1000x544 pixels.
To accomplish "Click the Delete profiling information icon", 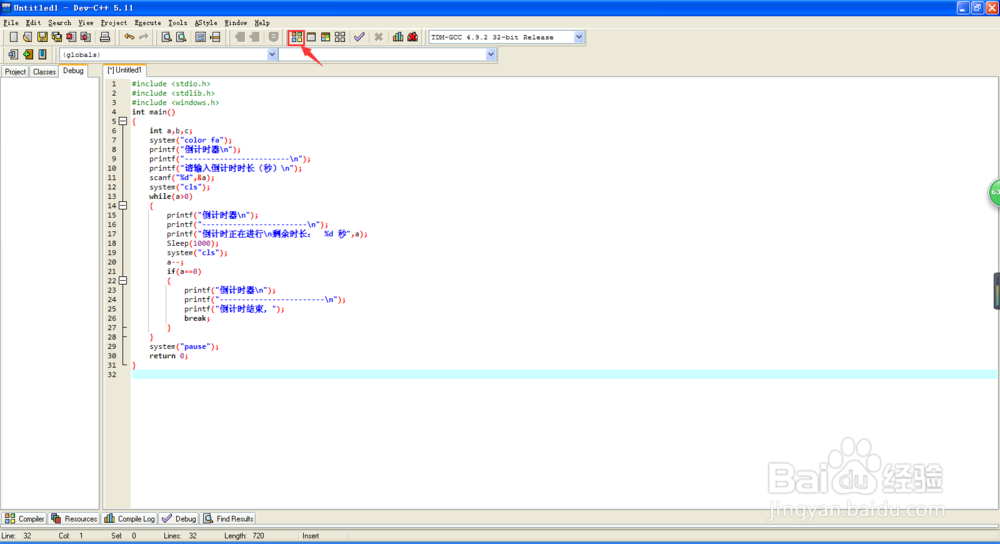I will point(413,37).
